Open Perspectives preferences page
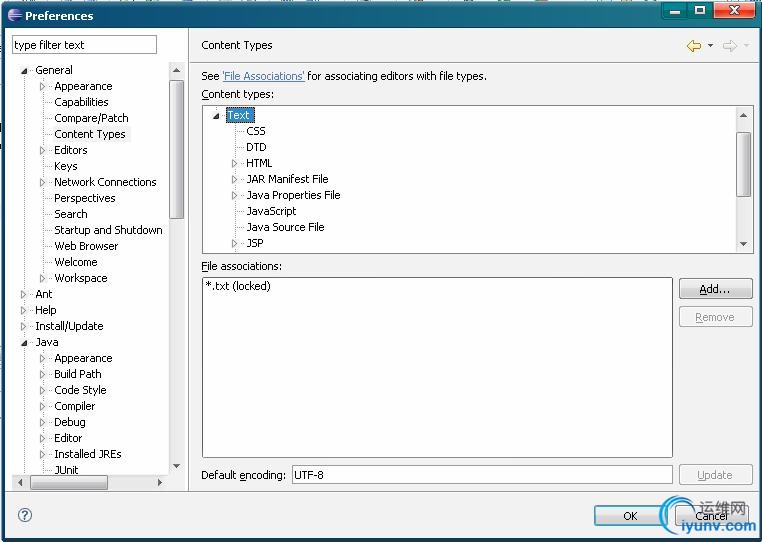Viewport: 762px width, 542px height. [85, 198]
